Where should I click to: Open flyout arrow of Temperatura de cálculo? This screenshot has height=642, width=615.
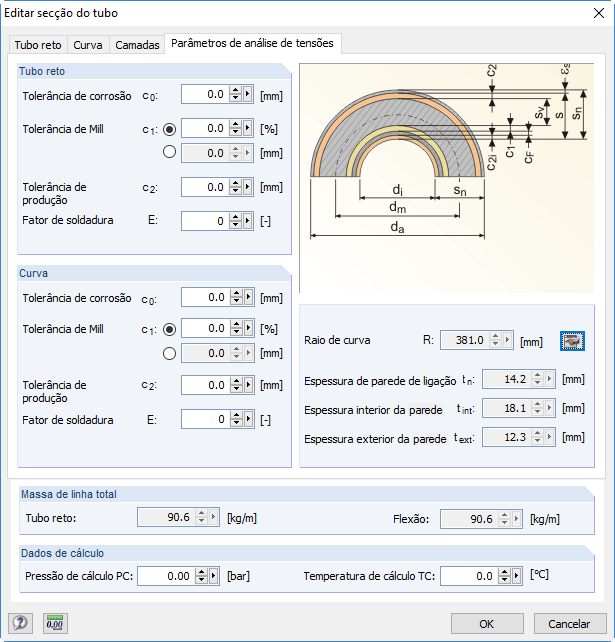coord(516,576)
